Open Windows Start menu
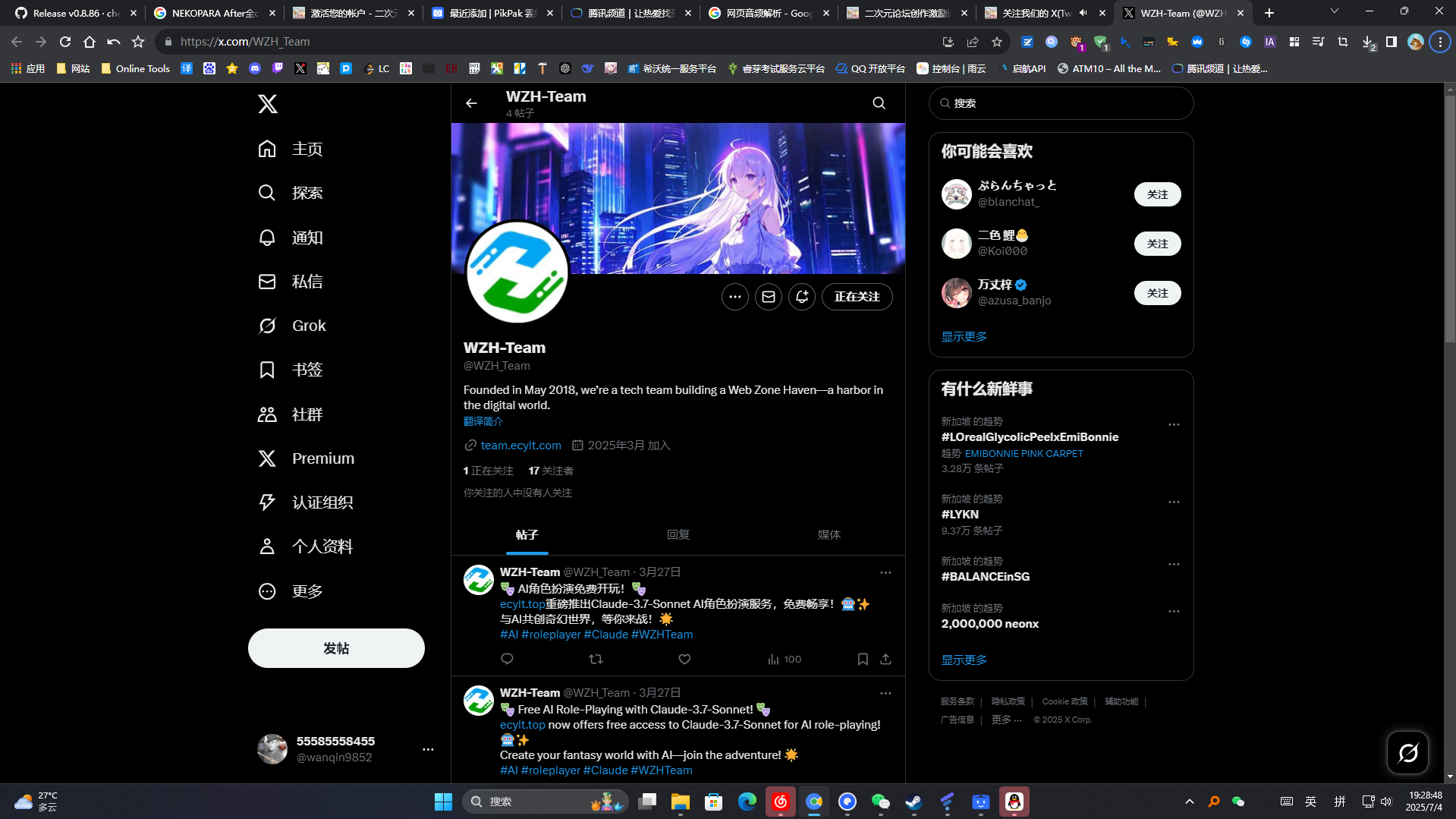This screenshot has height=819, width=1456. click(443, 802)
